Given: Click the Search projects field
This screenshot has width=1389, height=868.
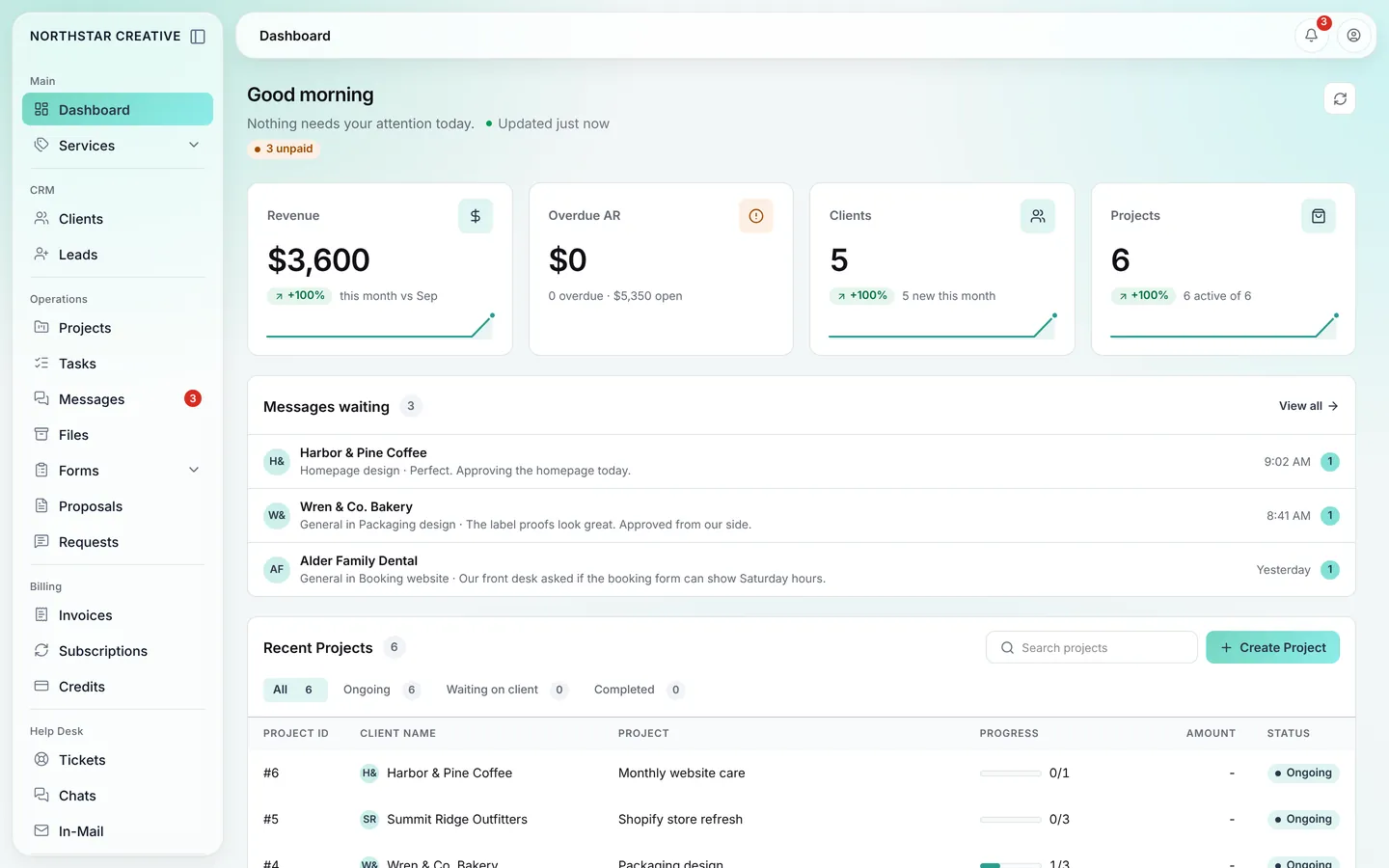Looking at the screenshot, I should 1092,647.
